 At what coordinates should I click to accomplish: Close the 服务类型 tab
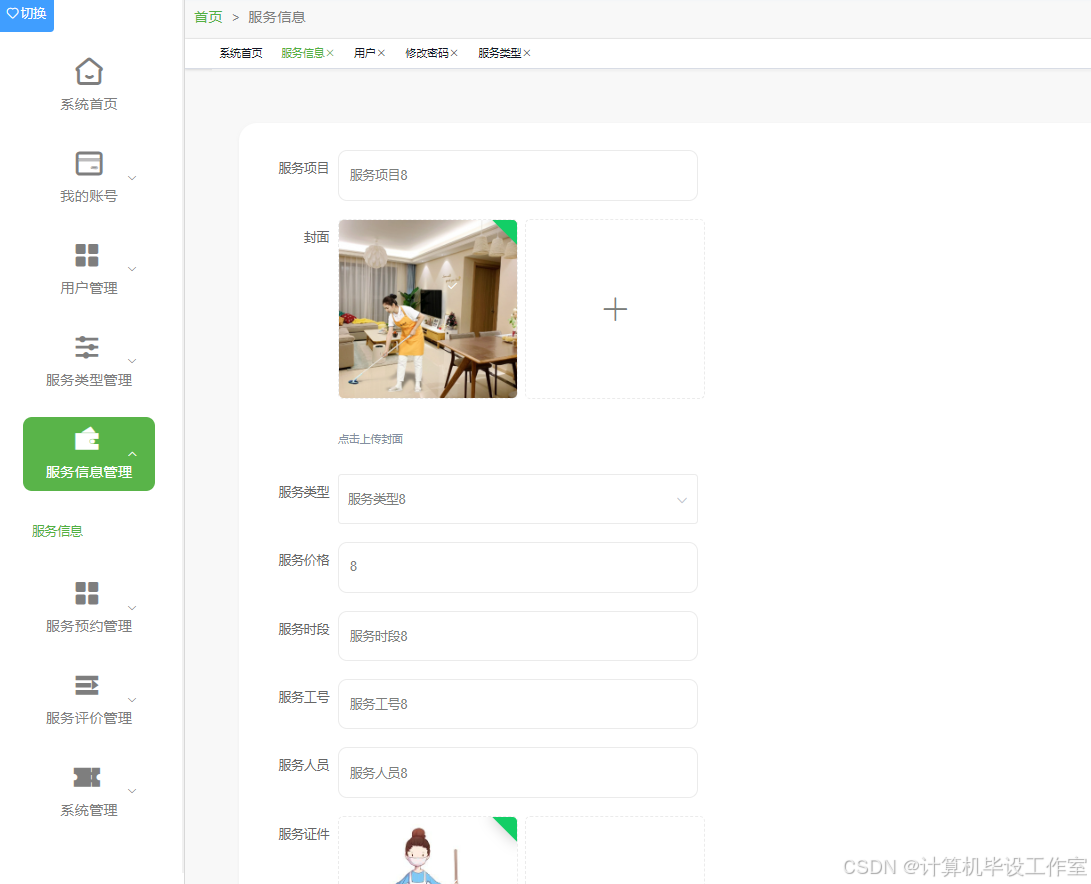pyautogui.click(x=527, y=53)
